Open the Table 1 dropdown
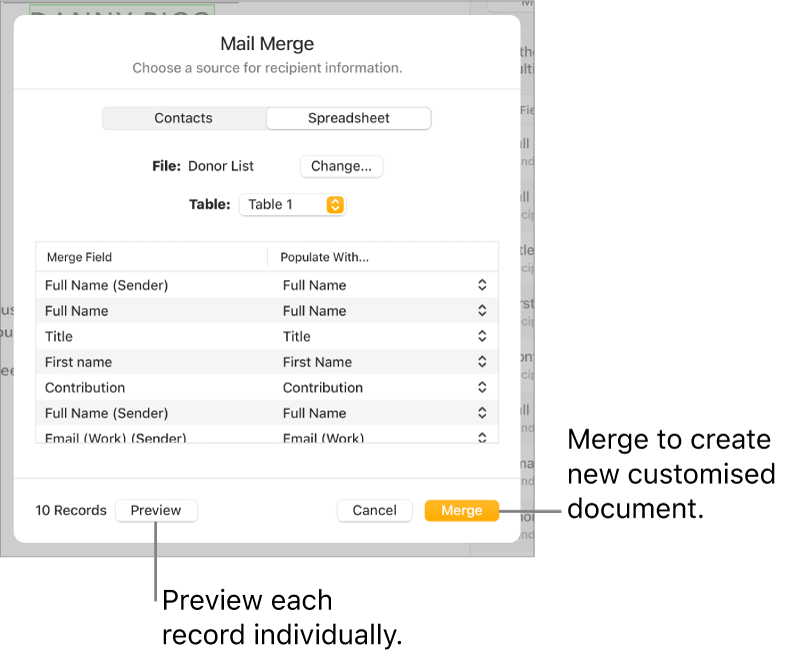Screen dimensions: 806x660 [292, 204]
